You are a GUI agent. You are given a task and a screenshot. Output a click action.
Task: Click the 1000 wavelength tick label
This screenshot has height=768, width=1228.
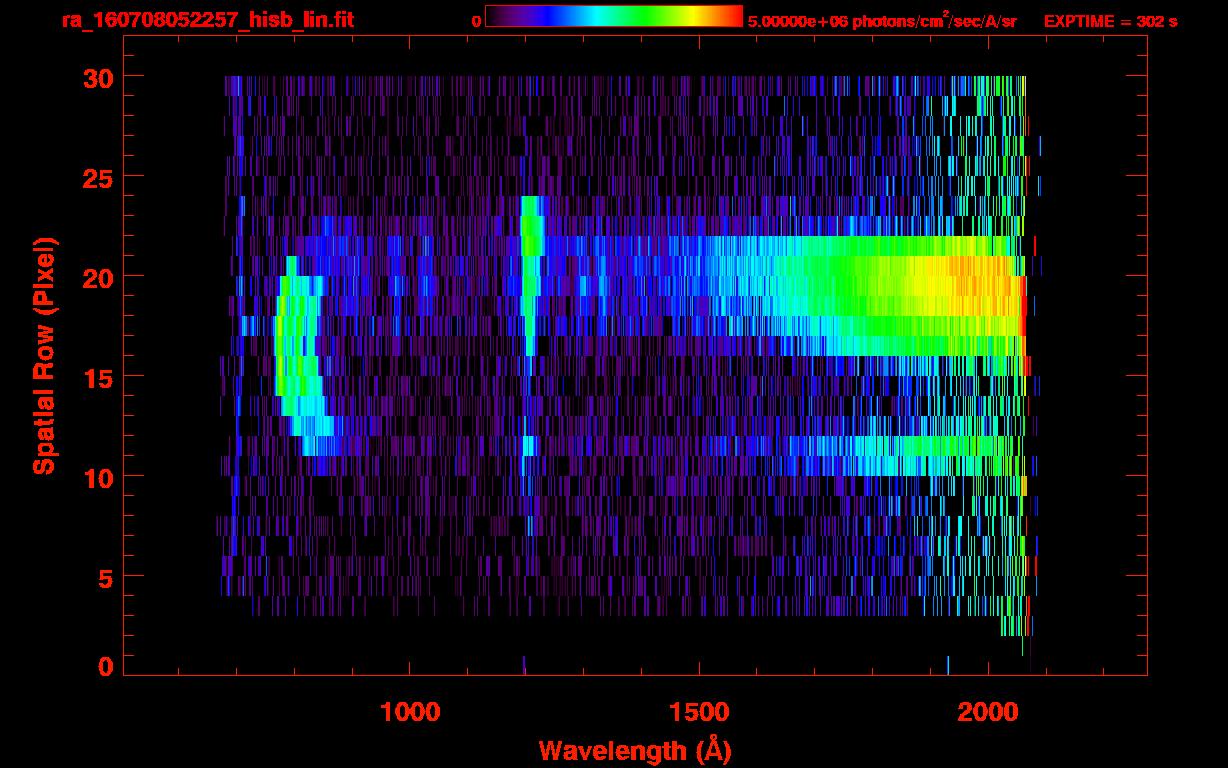pos(410,712)
